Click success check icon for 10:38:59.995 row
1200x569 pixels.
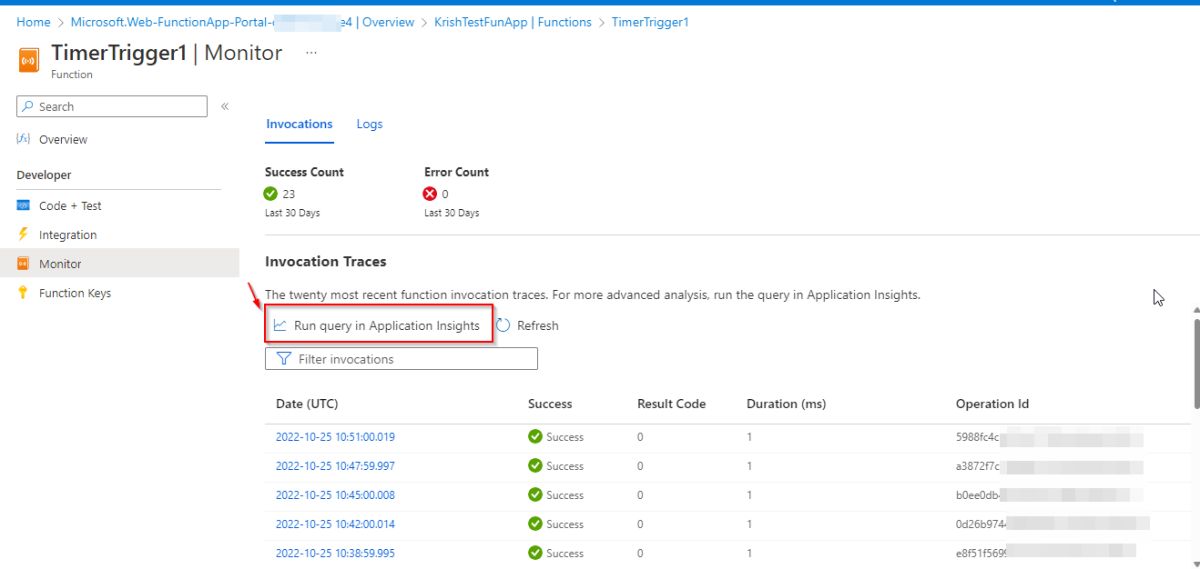[x=535, y=552]
